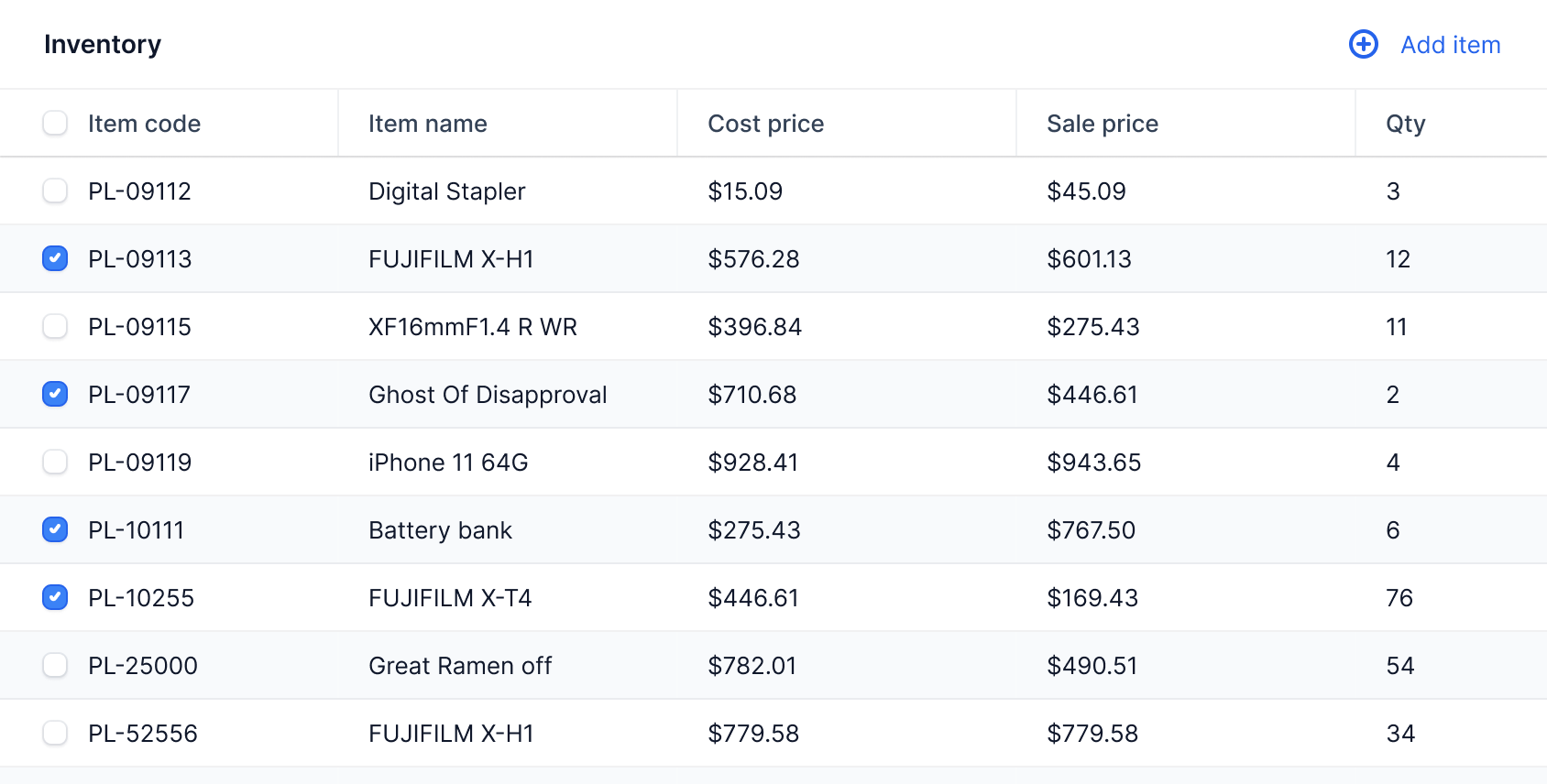Click the Sale price column header

(1103, 123)
